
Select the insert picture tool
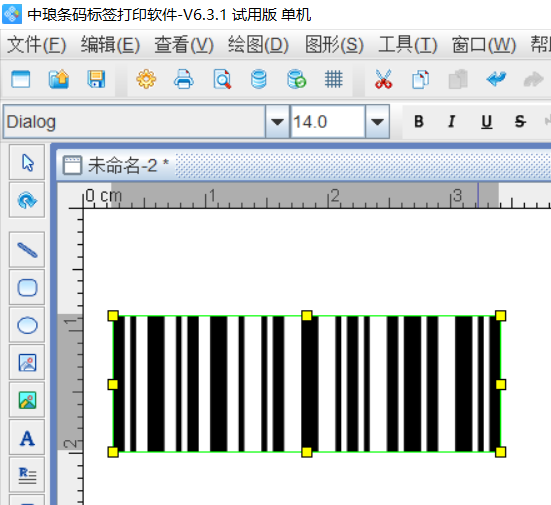27,363
